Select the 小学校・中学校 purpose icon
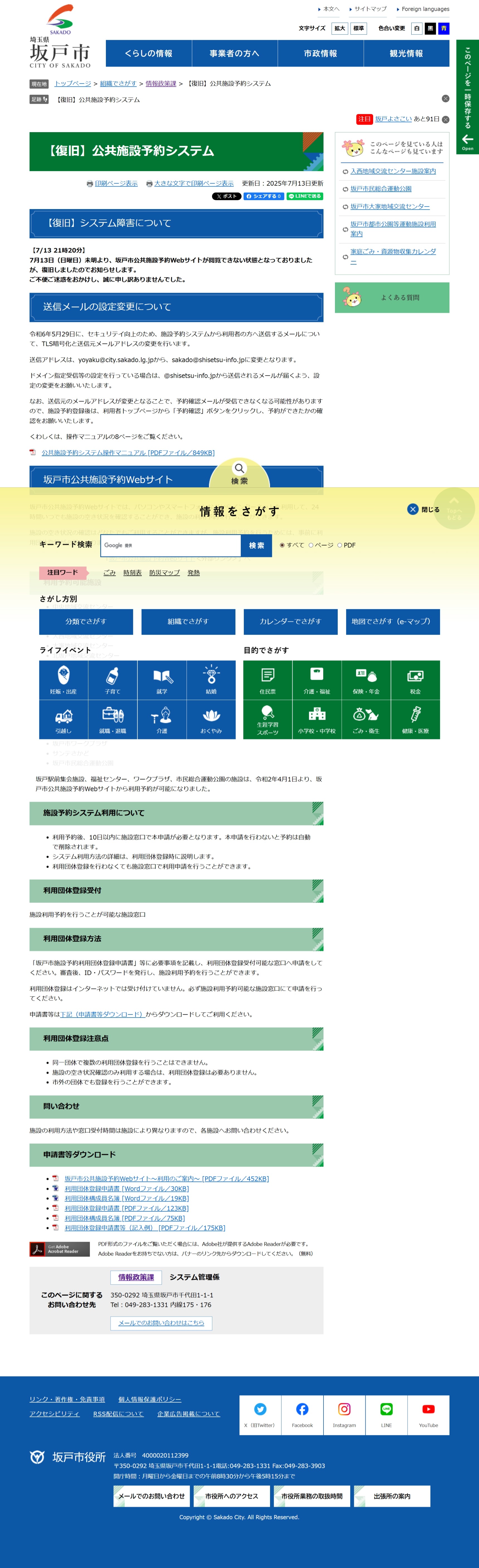Screen dimensions: 479x1568 pyautogui.click(x=317, y=719)
